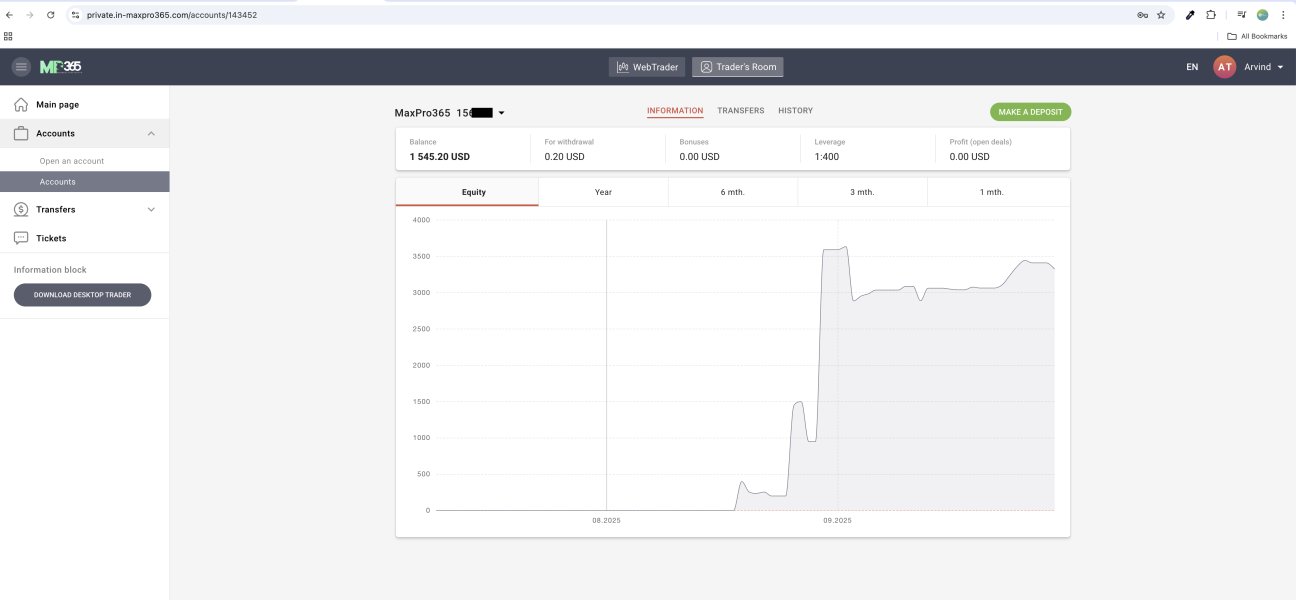Click the hamburger menu icon
The width and height of the screenshot is (1296, 600).
pyautogui.click(x=21, y=67)
